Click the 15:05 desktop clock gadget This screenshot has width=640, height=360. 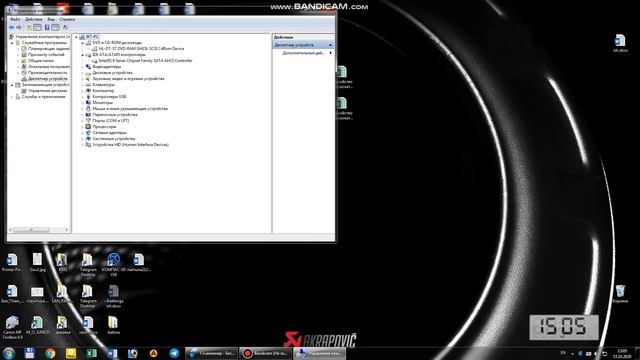tap(564, 327)
